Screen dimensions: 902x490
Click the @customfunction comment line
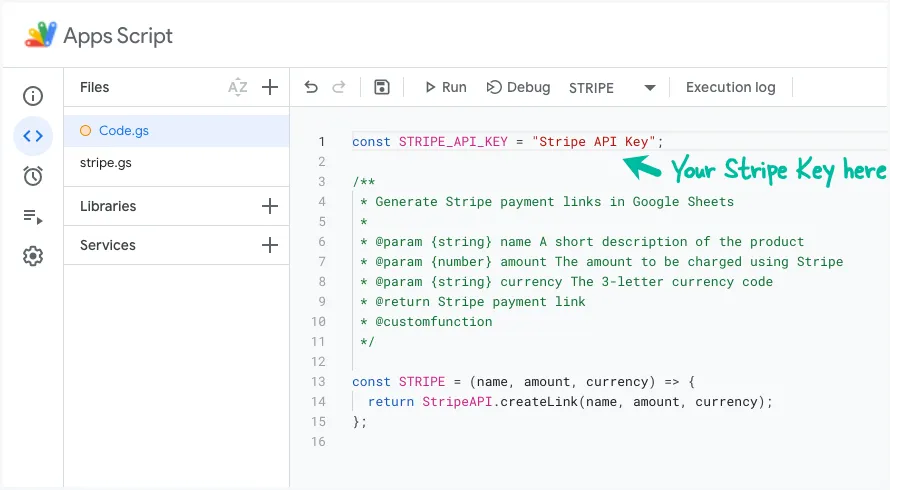(x=426, y=321)
